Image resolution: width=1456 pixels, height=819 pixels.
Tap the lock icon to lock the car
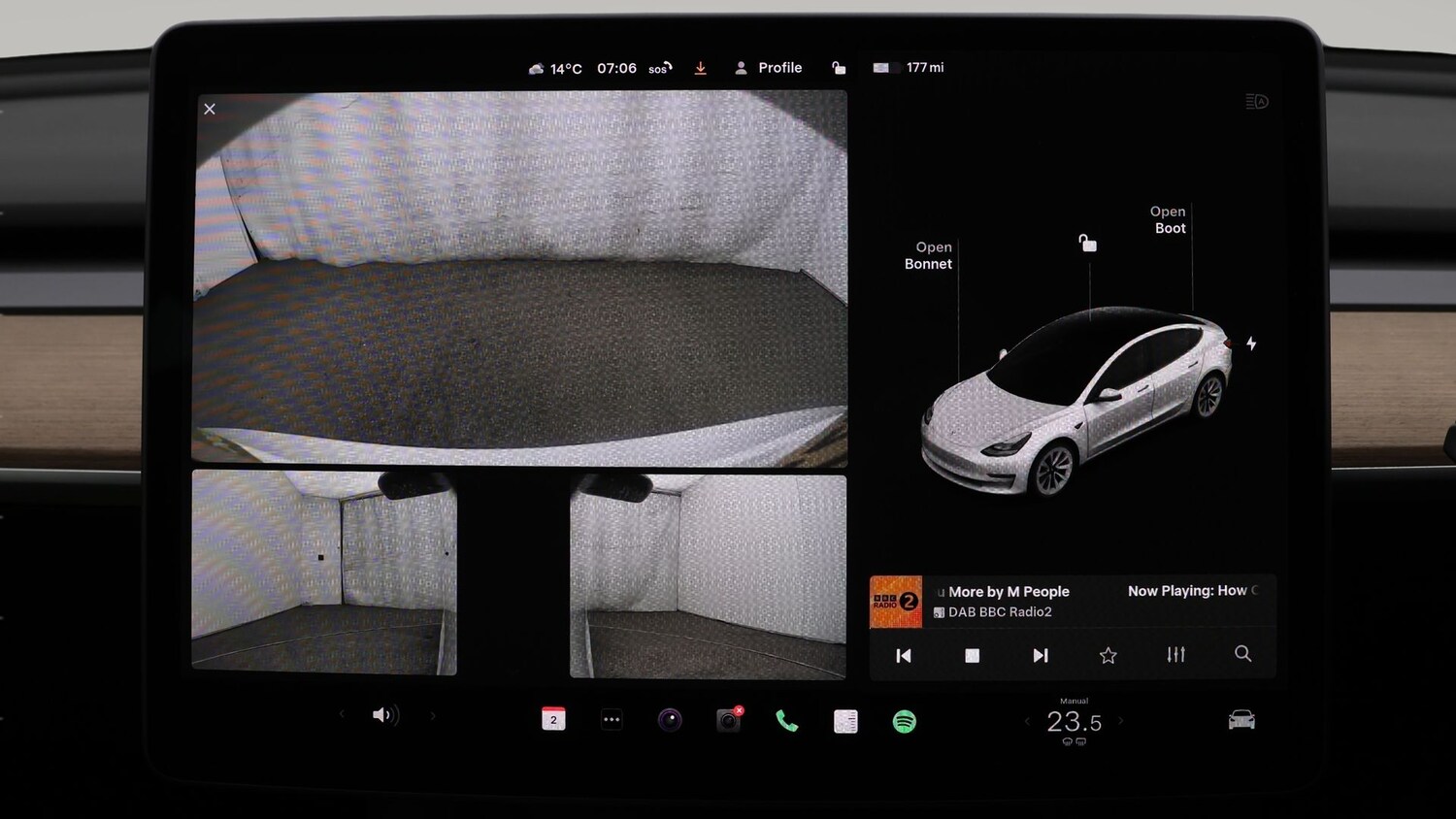pos(839,67)
